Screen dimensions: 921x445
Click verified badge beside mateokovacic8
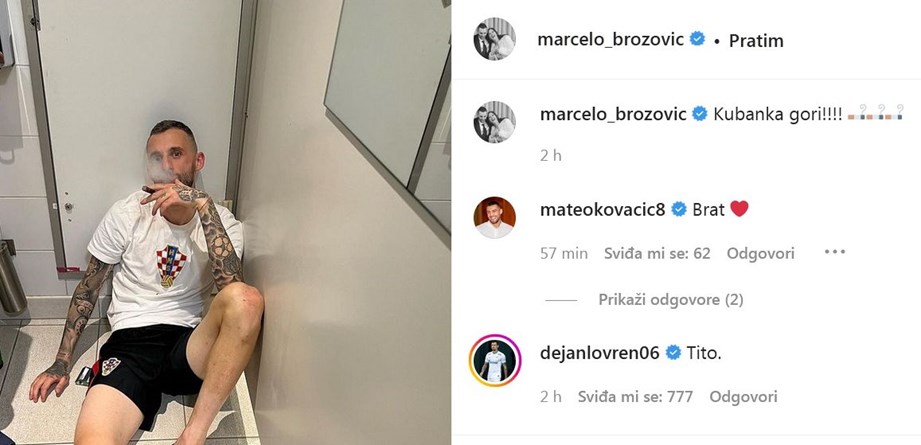click(x=679, y=209)
